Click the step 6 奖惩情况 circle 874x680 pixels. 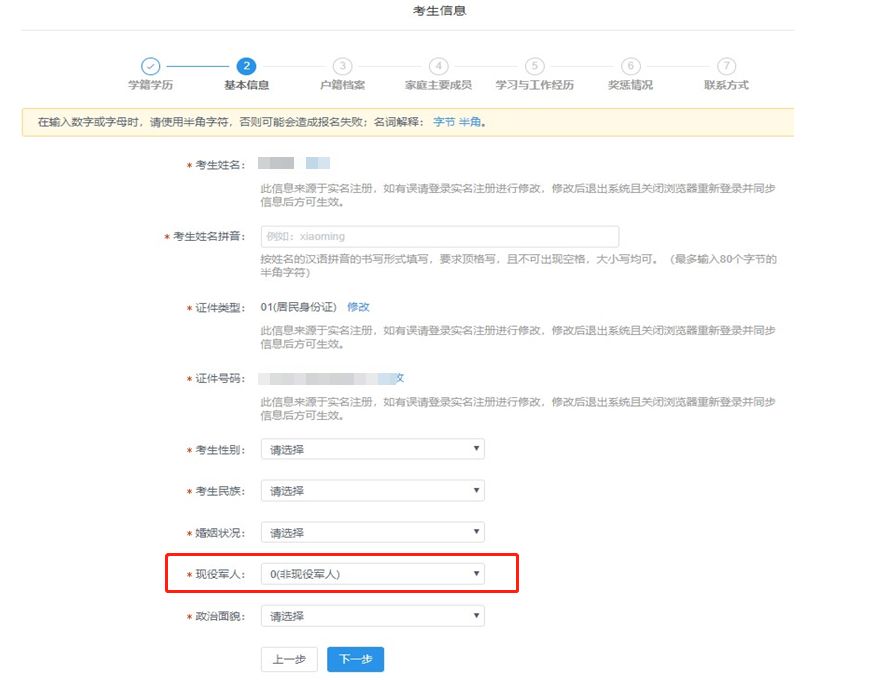pos(630,66)
